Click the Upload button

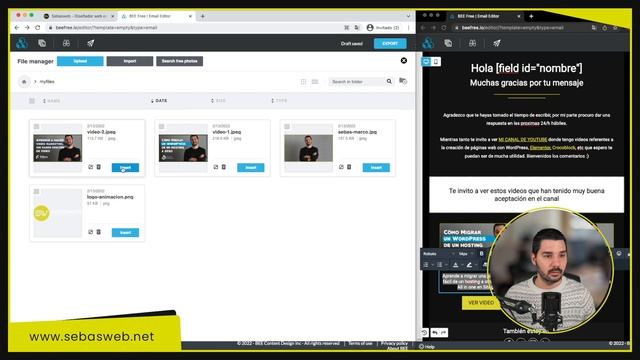pos(80,61)
